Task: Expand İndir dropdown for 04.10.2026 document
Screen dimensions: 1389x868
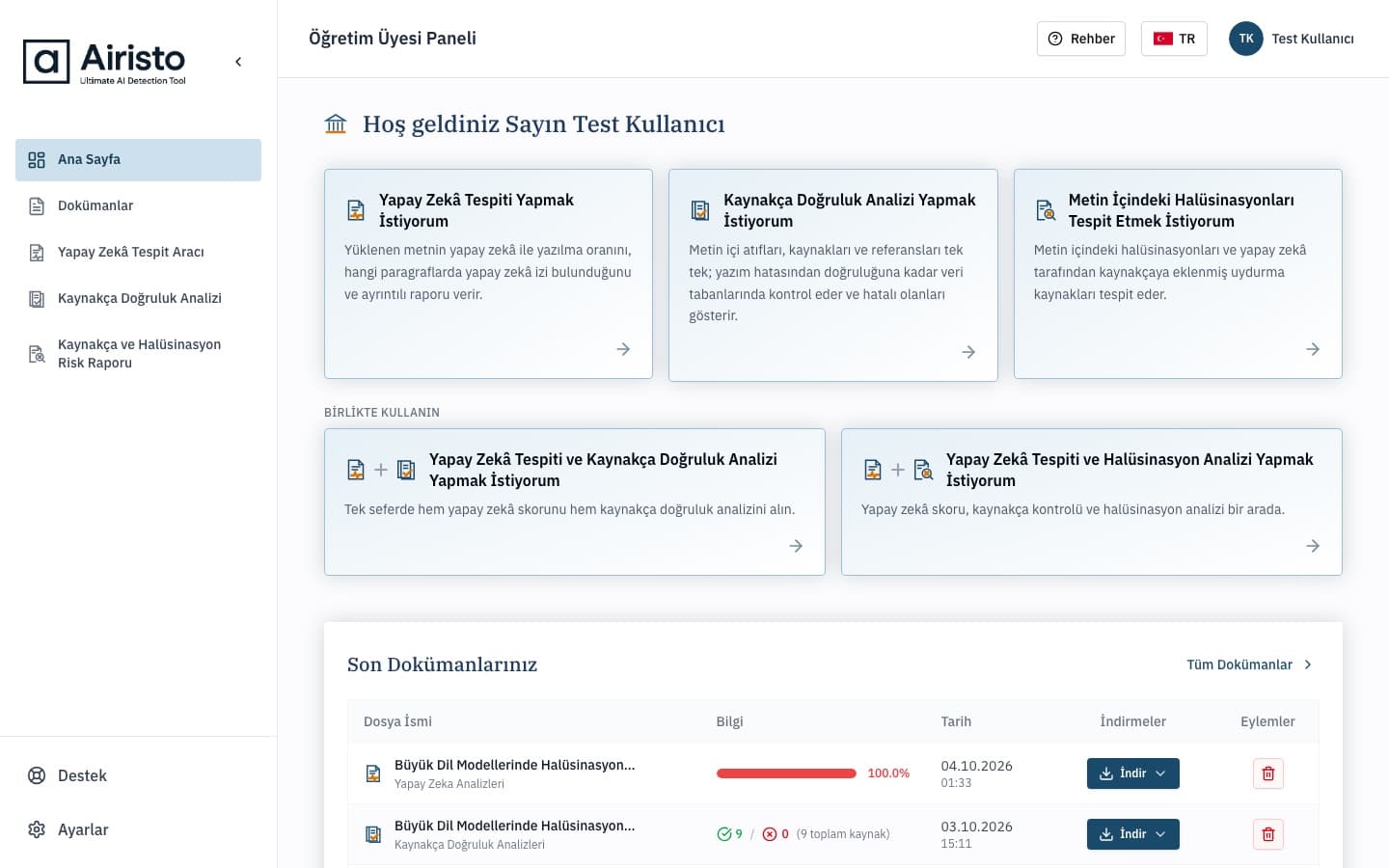Action: tap(1133, 773)
